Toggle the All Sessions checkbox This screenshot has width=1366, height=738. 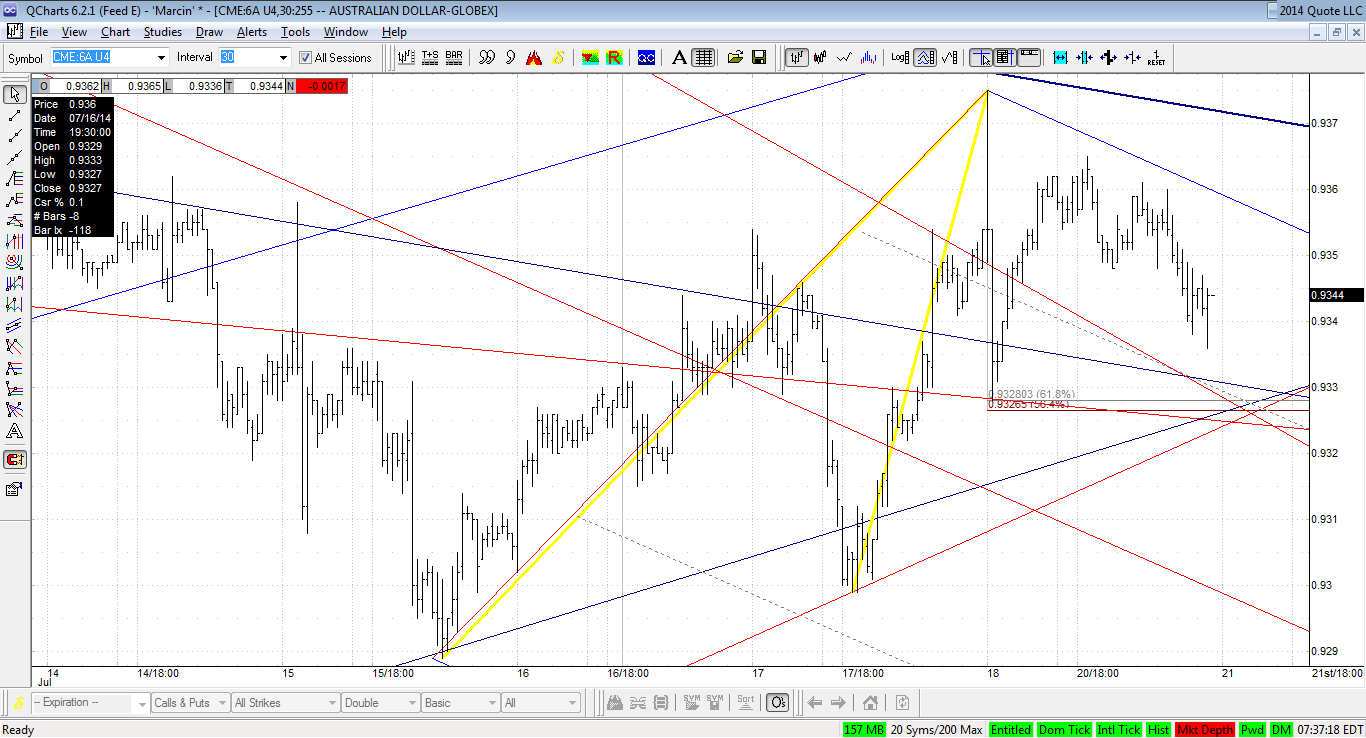point(306,58)
